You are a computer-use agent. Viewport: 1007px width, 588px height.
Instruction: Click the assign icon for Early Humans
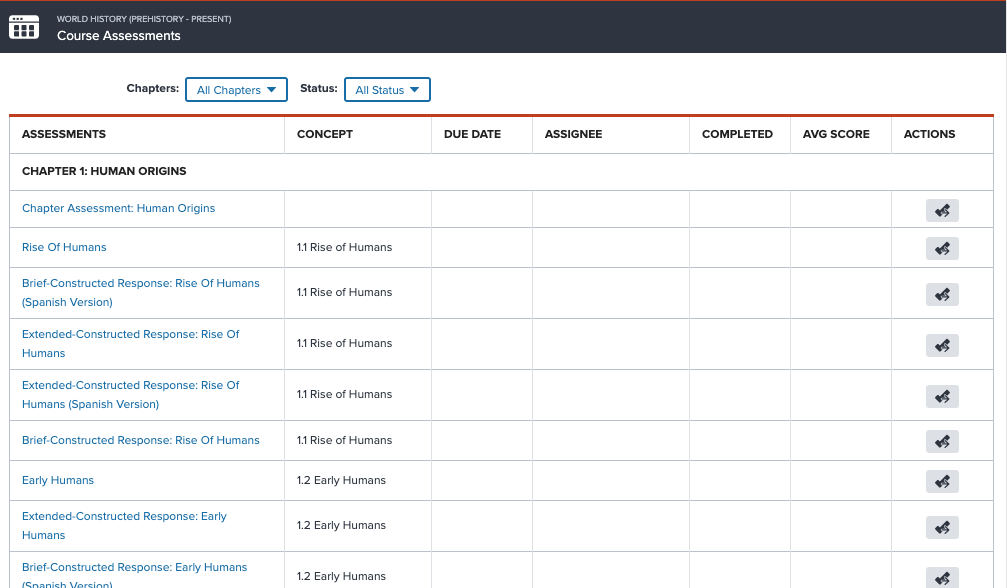941,481
